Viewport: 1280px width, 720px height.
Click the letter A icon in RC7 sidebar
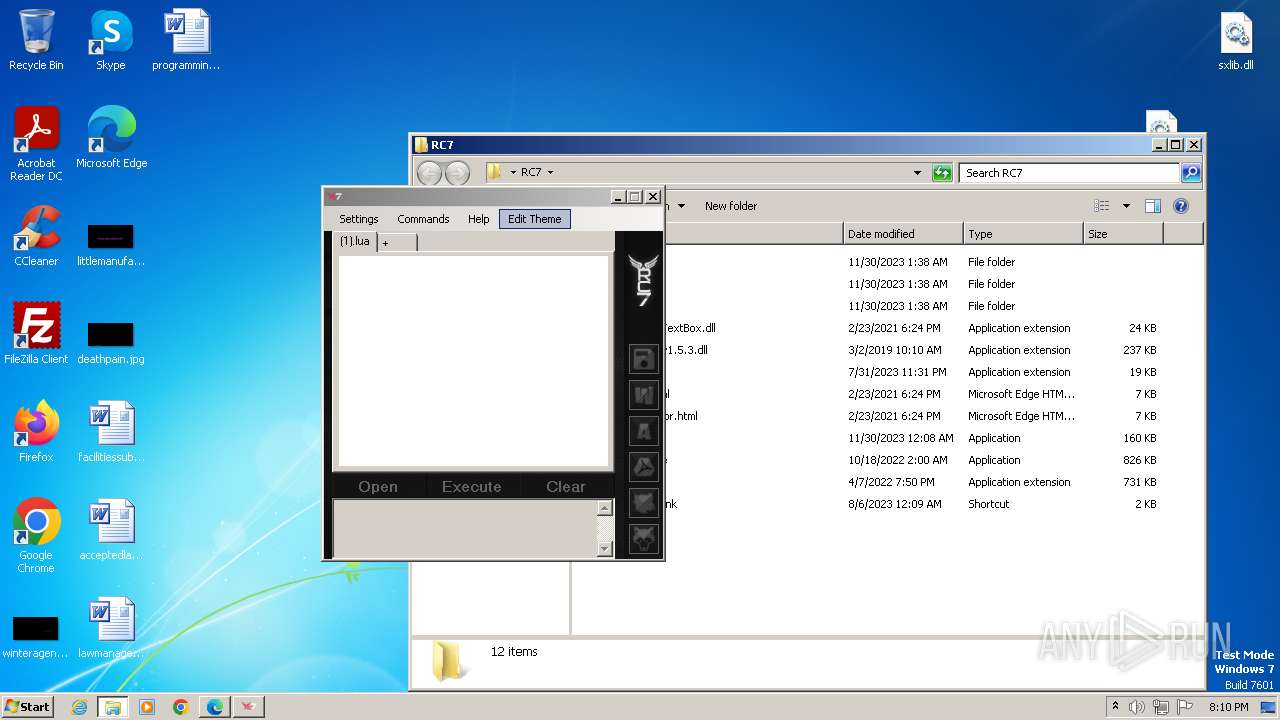click(x=643, y=431)
